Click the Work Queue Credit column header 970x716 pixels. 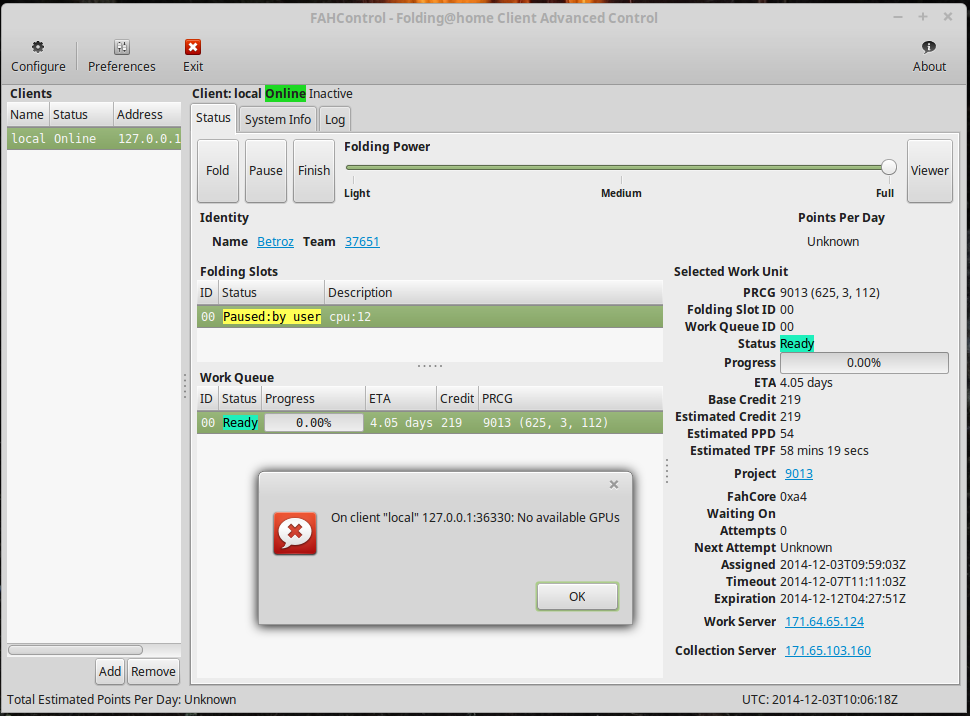457,399
